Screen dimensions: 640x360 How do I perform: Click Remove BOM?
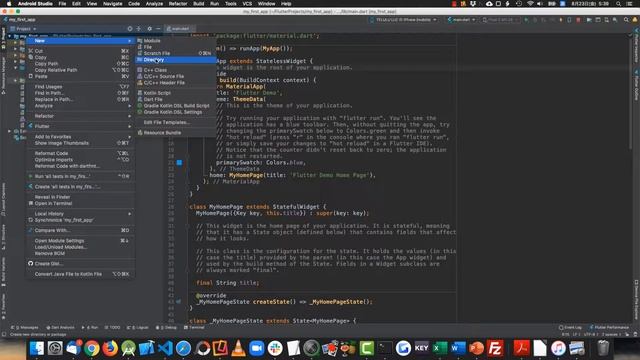click(x=80, y=253)
